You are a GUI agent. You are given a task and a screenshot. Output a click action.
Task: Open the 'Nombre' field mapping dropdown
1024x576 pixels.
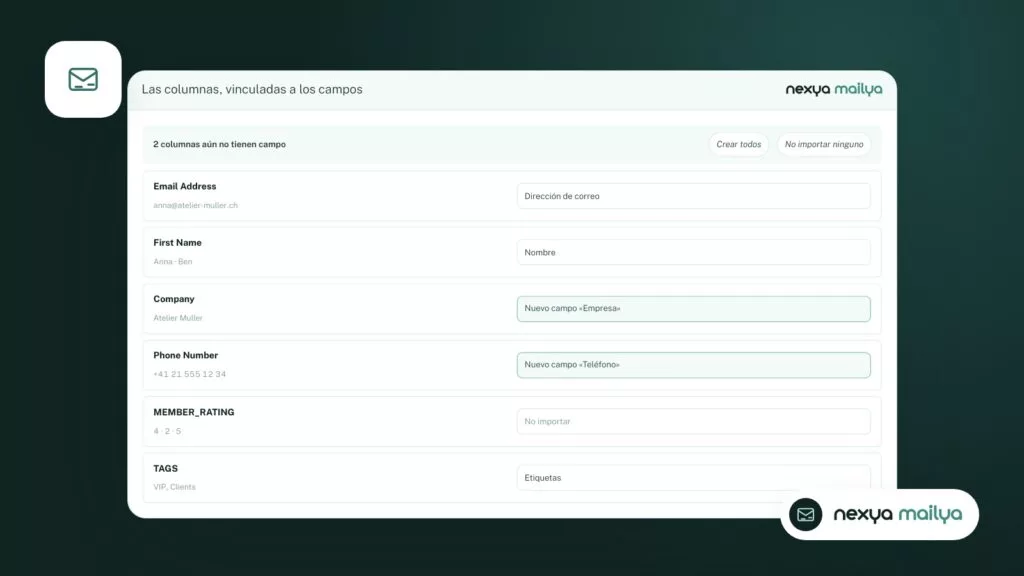click(694, 252)
